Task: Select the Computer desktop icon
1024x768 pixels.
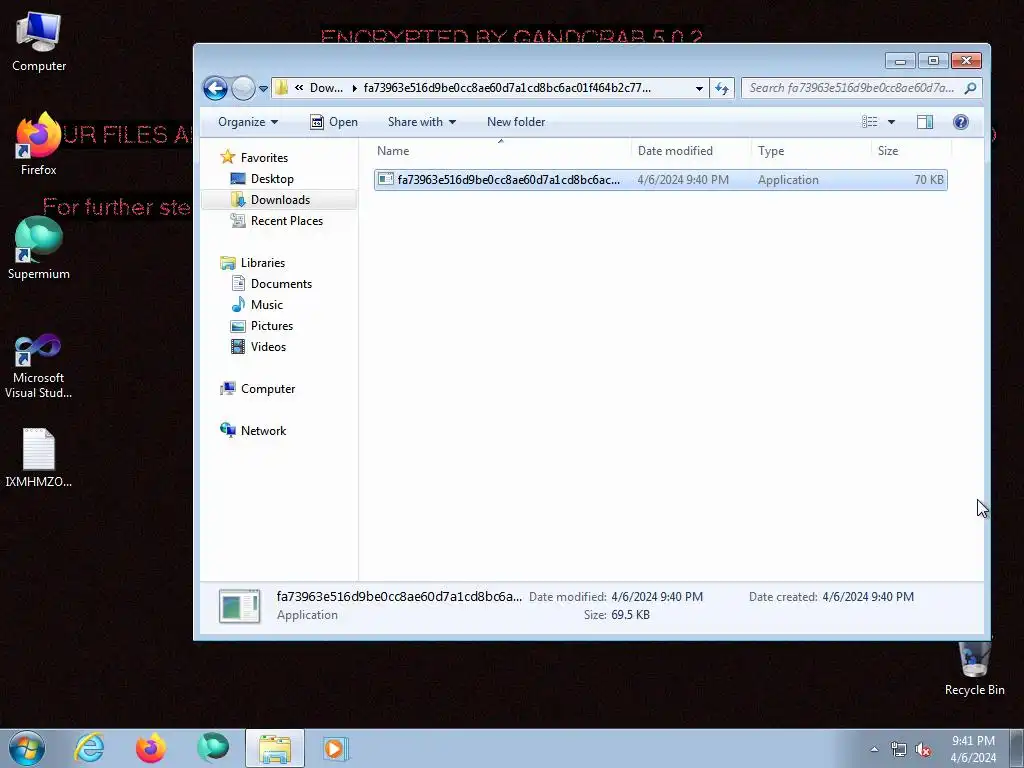Action: coord(39,42)
